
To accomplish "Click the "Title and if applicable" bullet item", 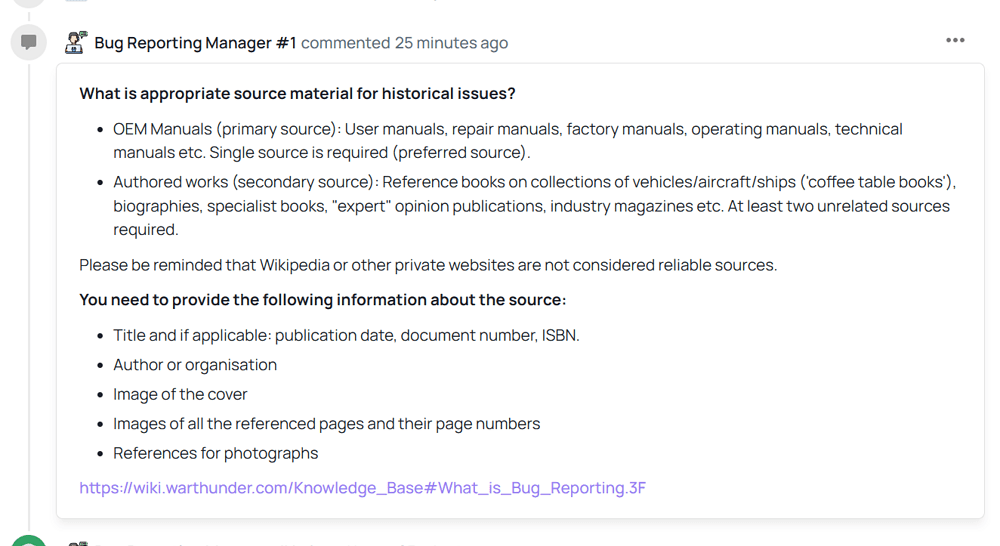I will click(x=346, y=335).
